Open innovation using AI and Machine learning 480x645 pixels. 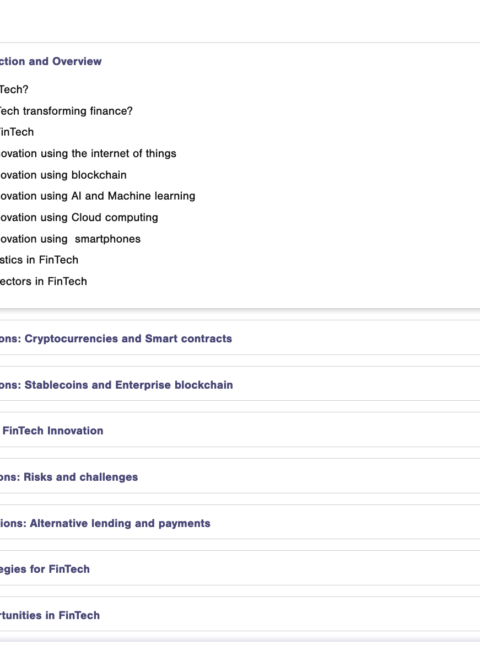(x=97, y=196)
